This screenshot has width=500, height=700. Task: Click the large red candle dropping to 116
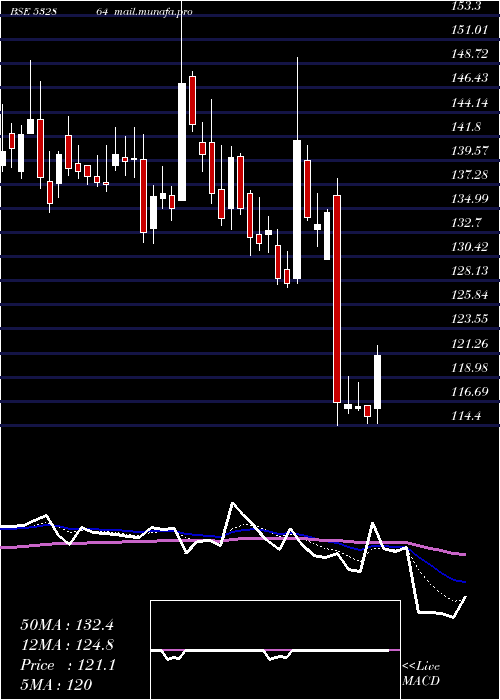point(338,299)
